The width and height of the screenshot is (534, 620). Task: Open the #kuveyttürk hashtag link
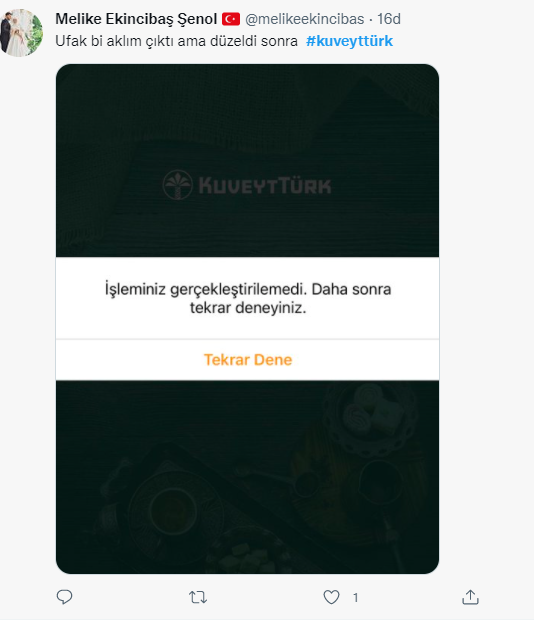click(349, 41)
